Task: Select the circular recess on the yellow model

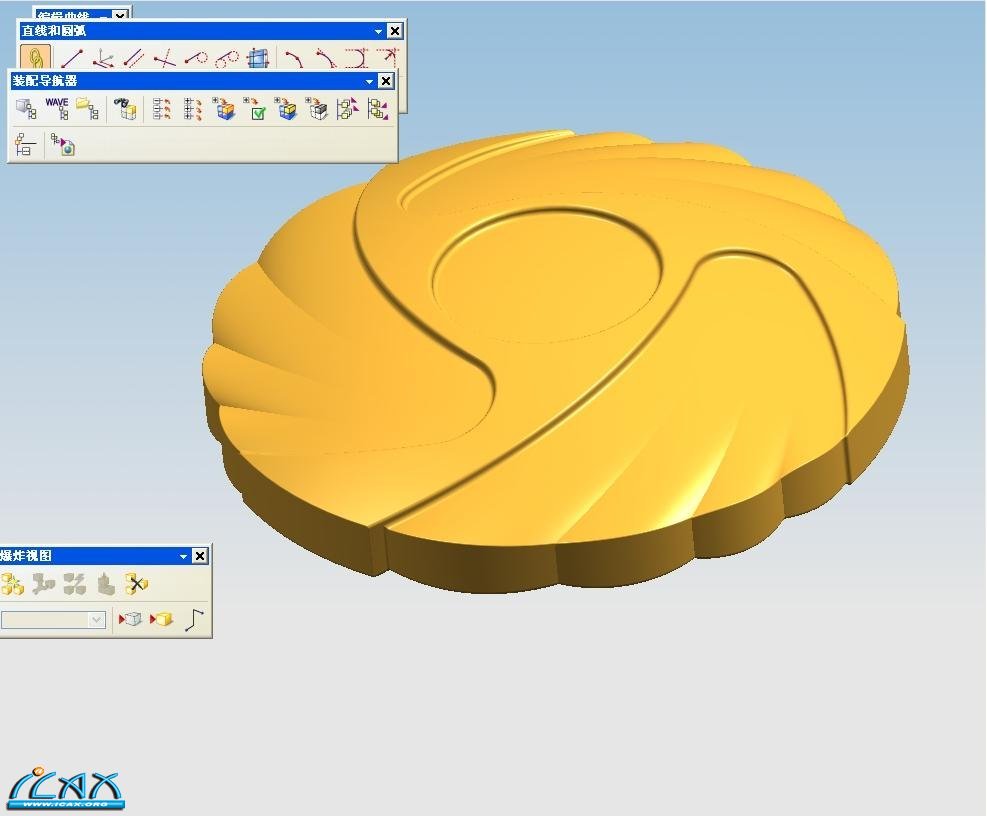Action: [x=546, y=275]
